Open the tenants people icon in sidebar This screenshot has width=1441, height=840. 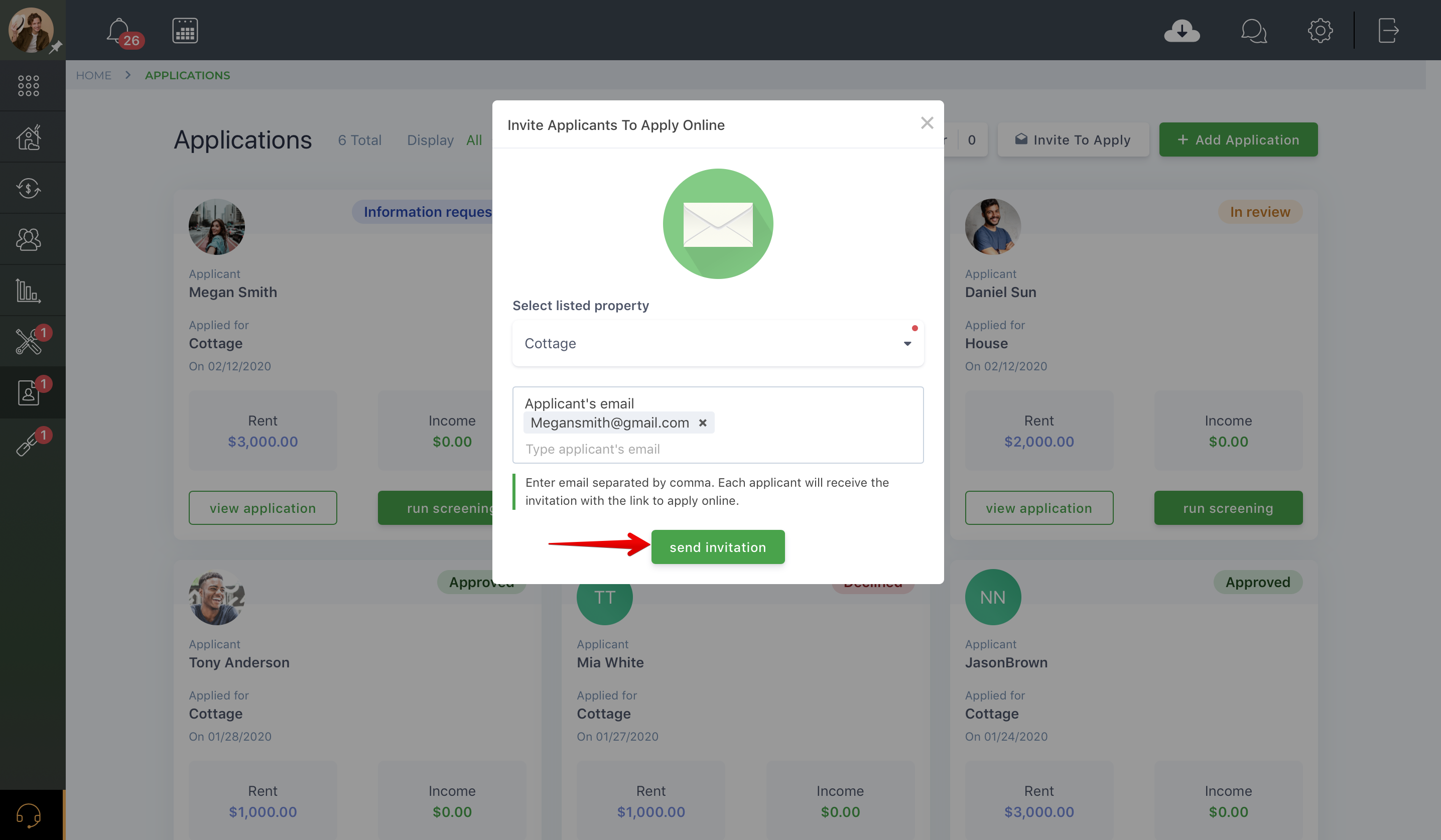[x=28, y=239]
